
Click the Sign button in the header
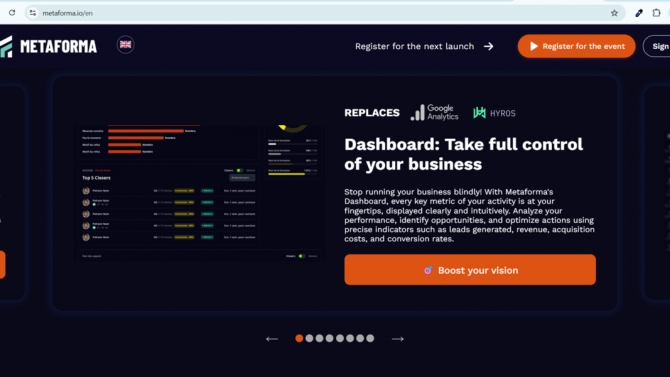tap(657, 46)
